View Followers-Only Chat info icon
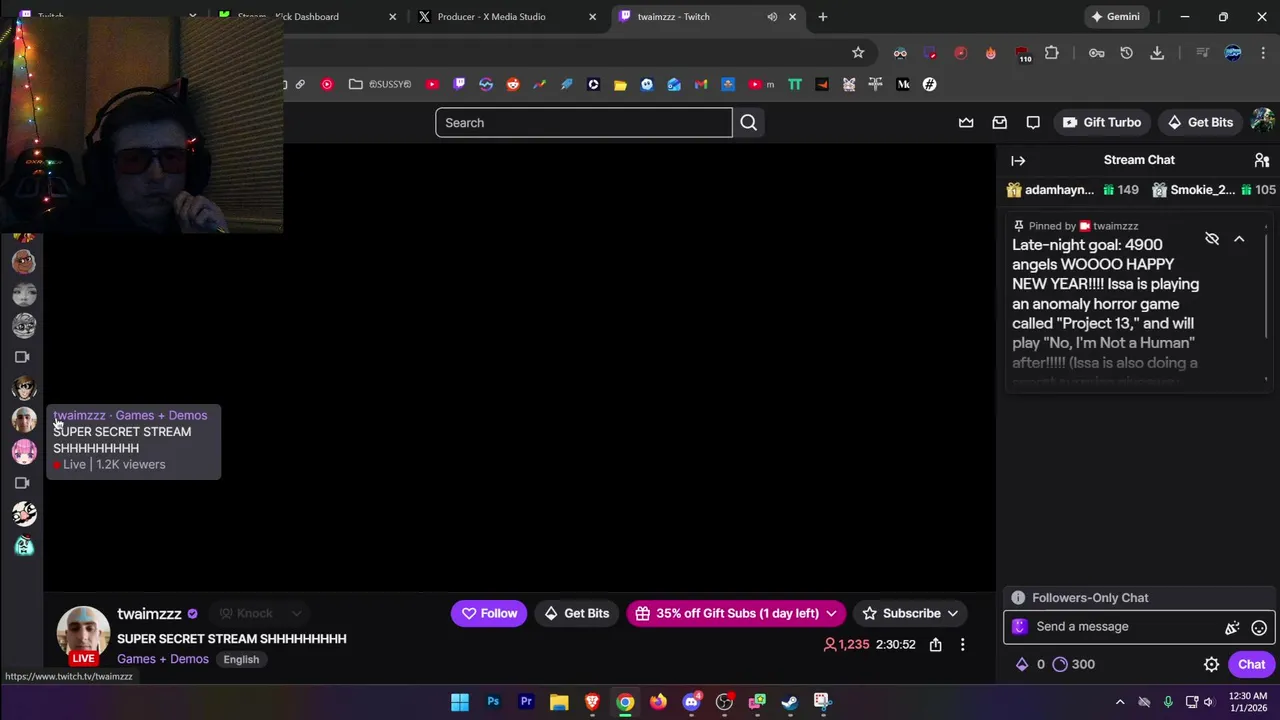This screenshot has width=1280, height=720. click(1018, 598)
